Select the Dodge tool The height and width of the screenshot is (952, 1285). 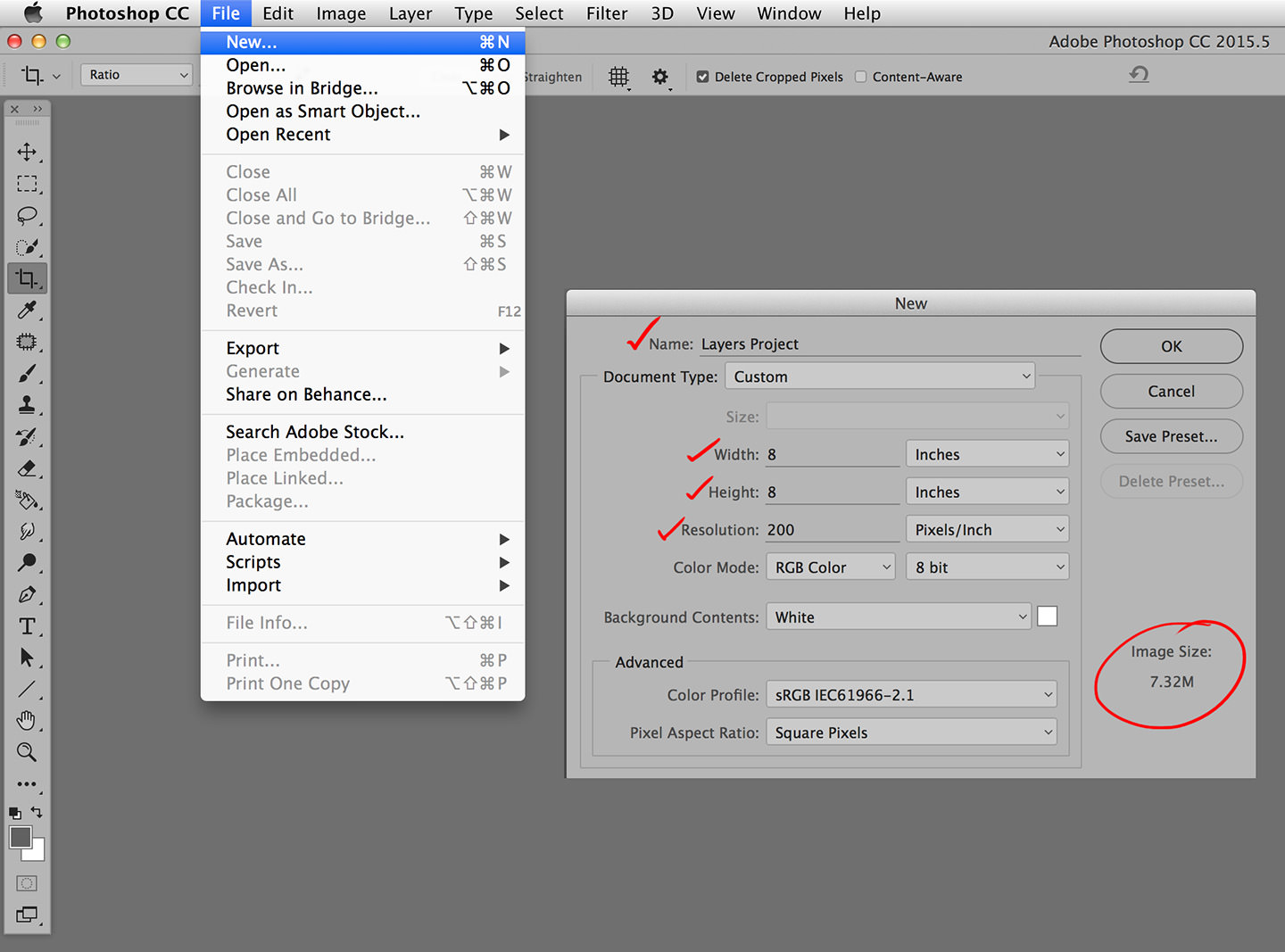click(x=27, y=563)
